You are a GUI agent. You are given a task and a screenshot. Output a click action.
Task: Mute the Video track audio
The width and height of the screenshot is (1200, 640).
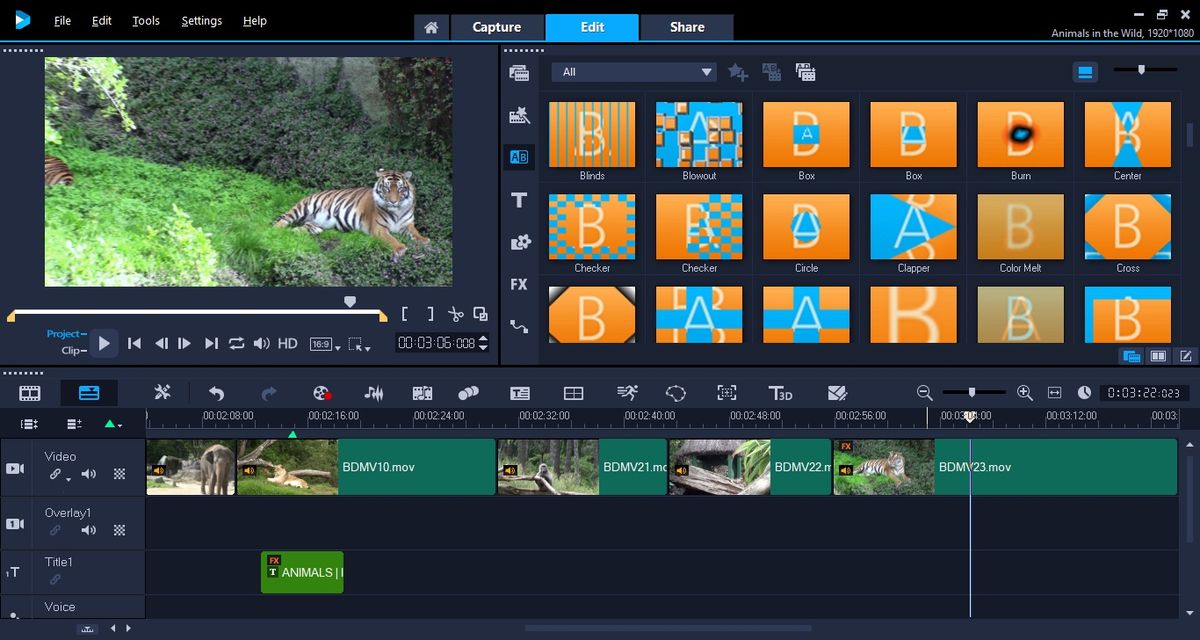click(x=88, y=474)
